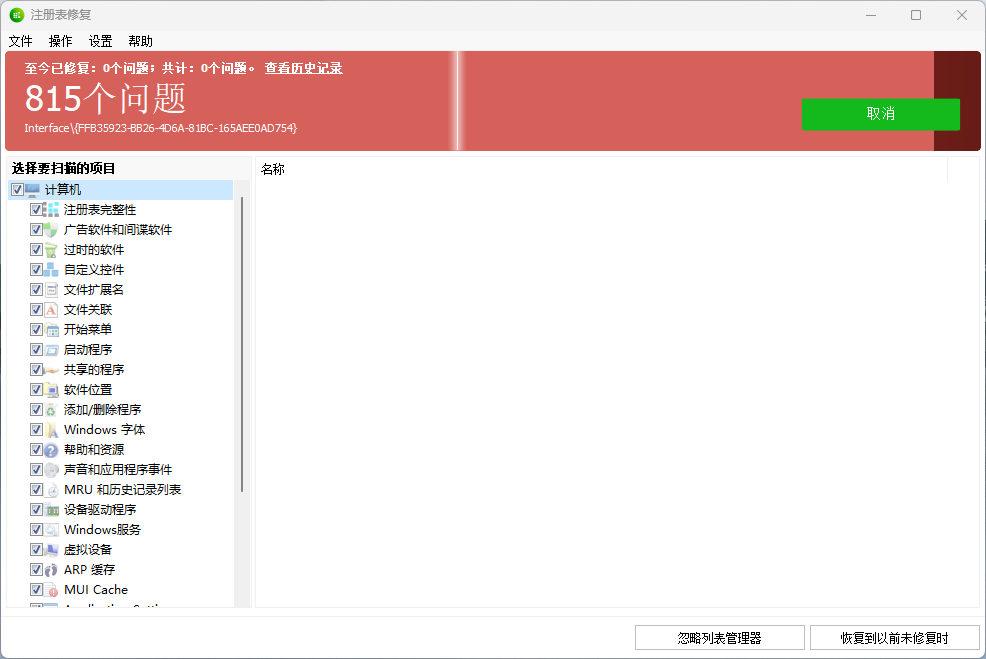Disable the Windows 字体 checkbox

pyautogui.click(x=36, y=429)
